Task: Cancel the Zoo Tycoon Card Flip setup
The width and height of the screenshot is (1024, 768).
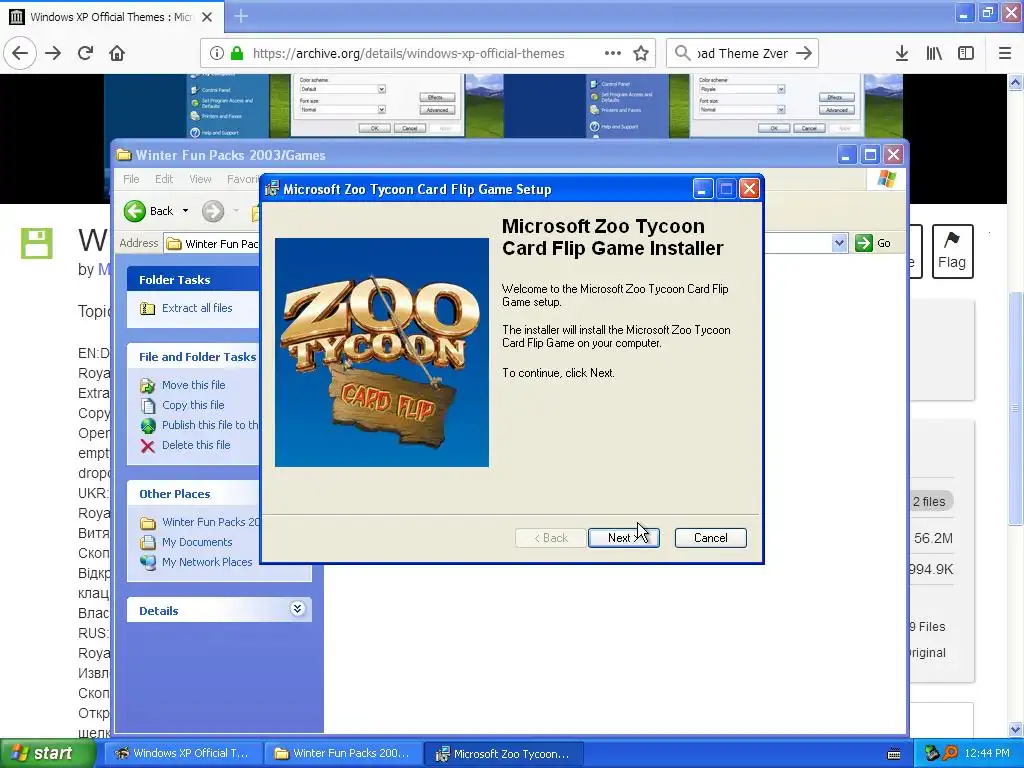Action: click(710, 537)
